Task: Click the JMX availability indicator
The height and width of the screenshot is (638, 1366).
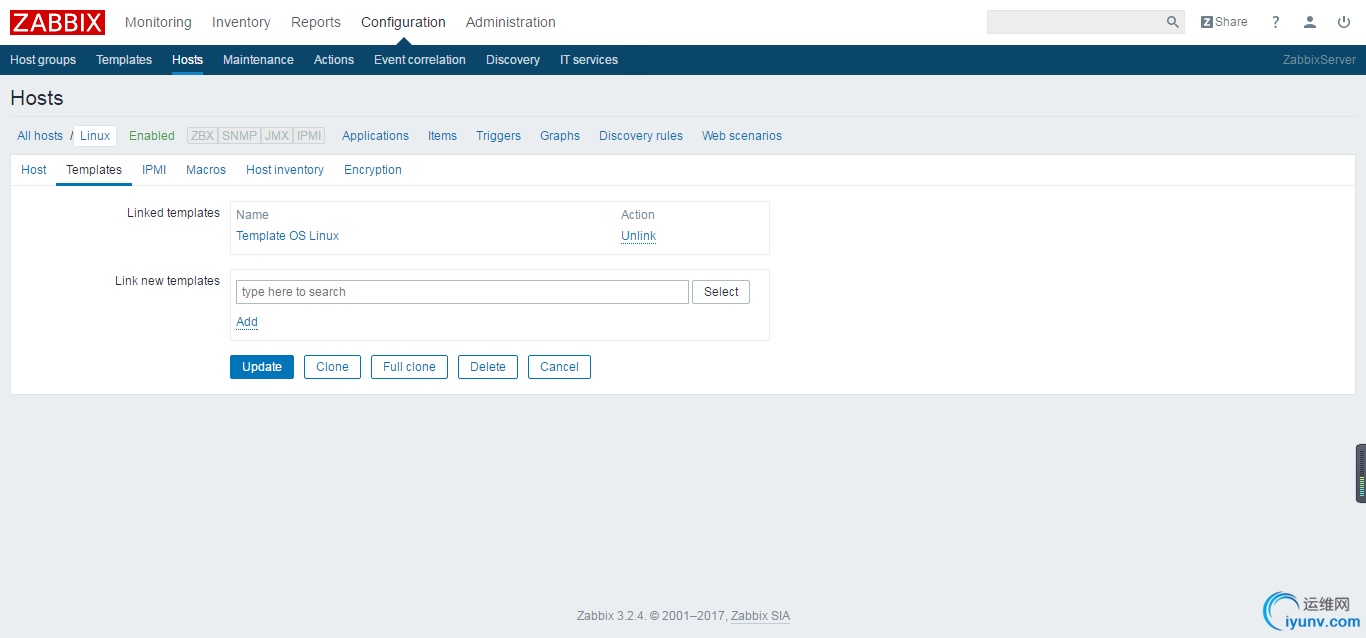Action: [277, 136]
